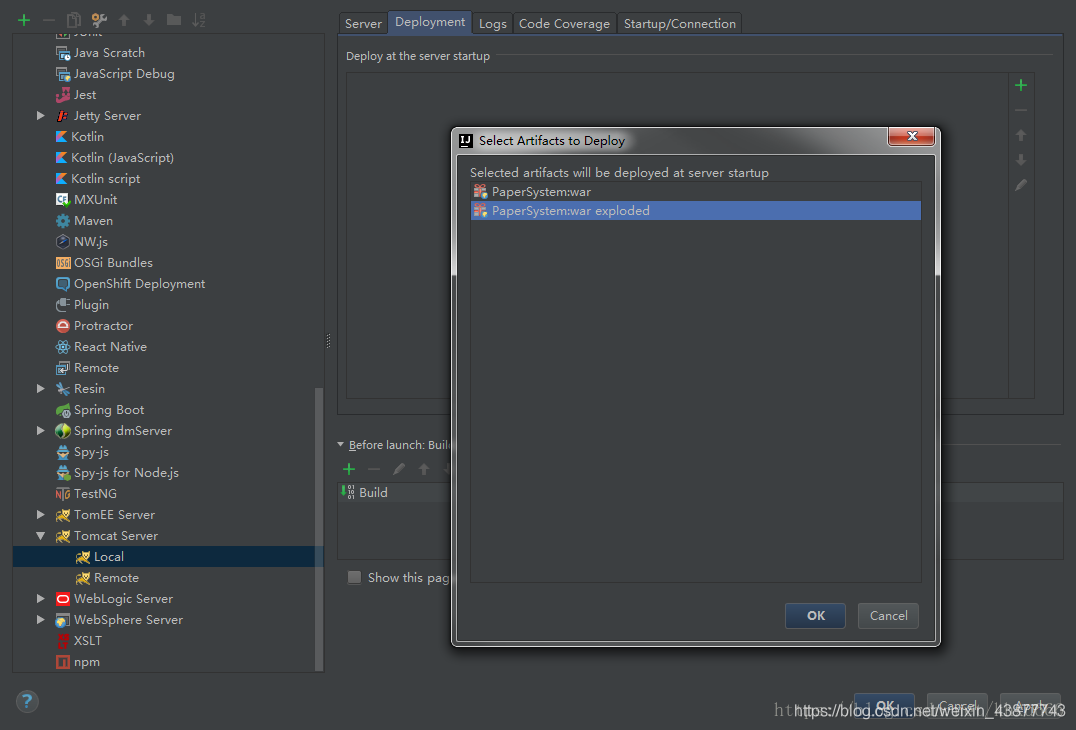This screenshot has width=1076, height=730.
Task: Add artifact with green plus in Deployment
Action: pyautogui.click(x=1020, y=85)
